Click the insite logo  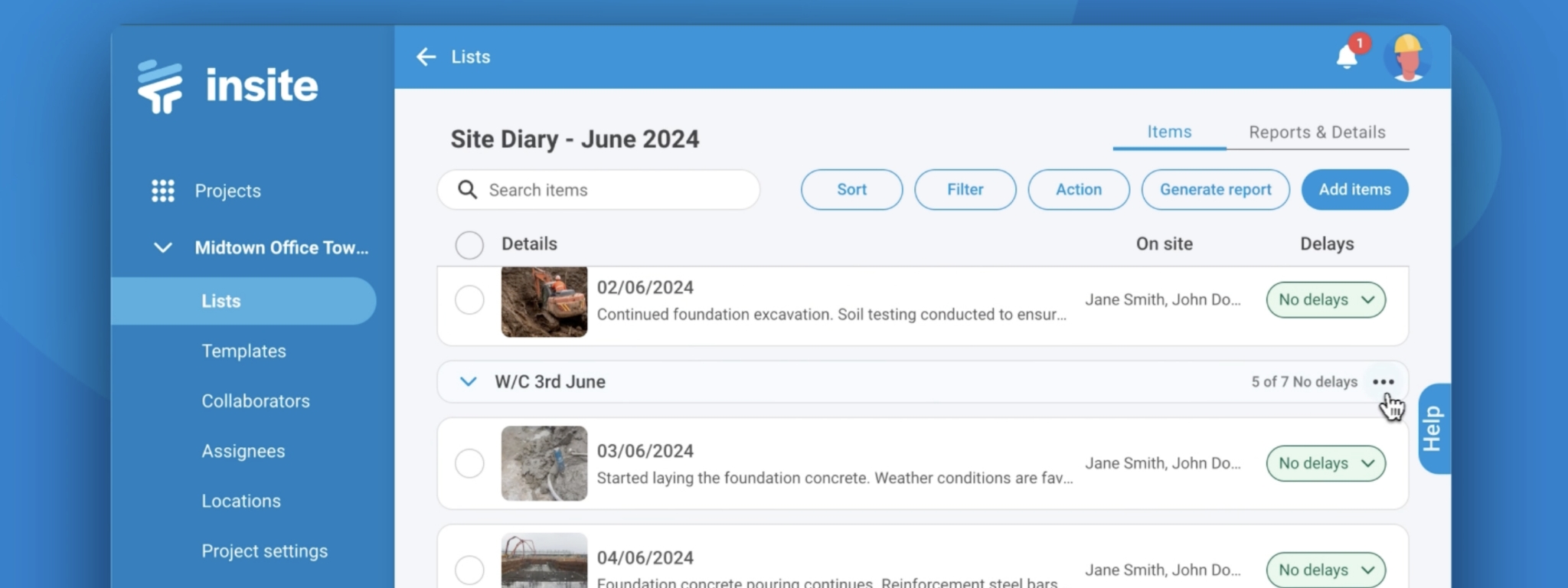pos(228,86)
